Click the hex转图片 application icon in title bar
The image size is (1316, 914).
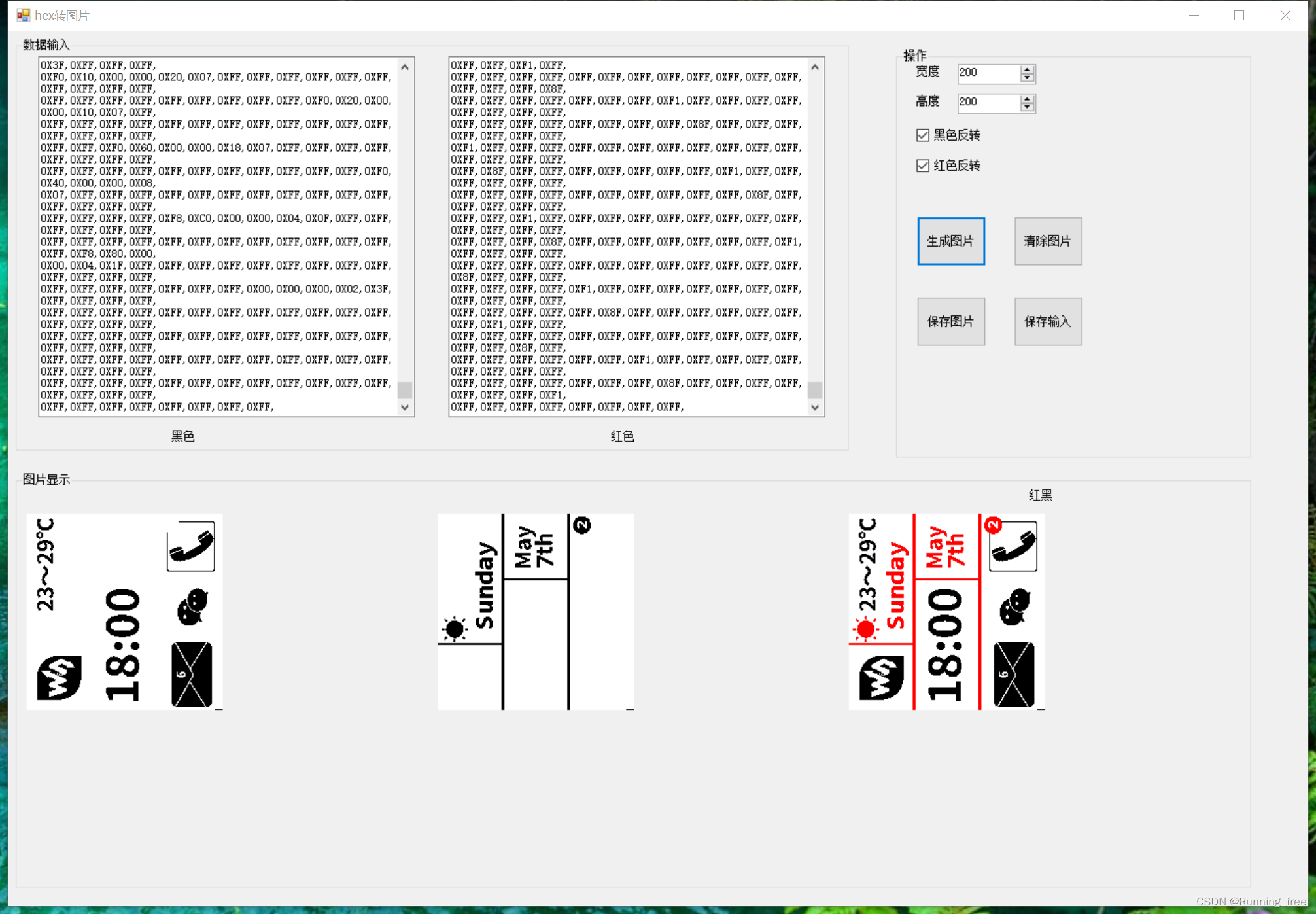24,14
